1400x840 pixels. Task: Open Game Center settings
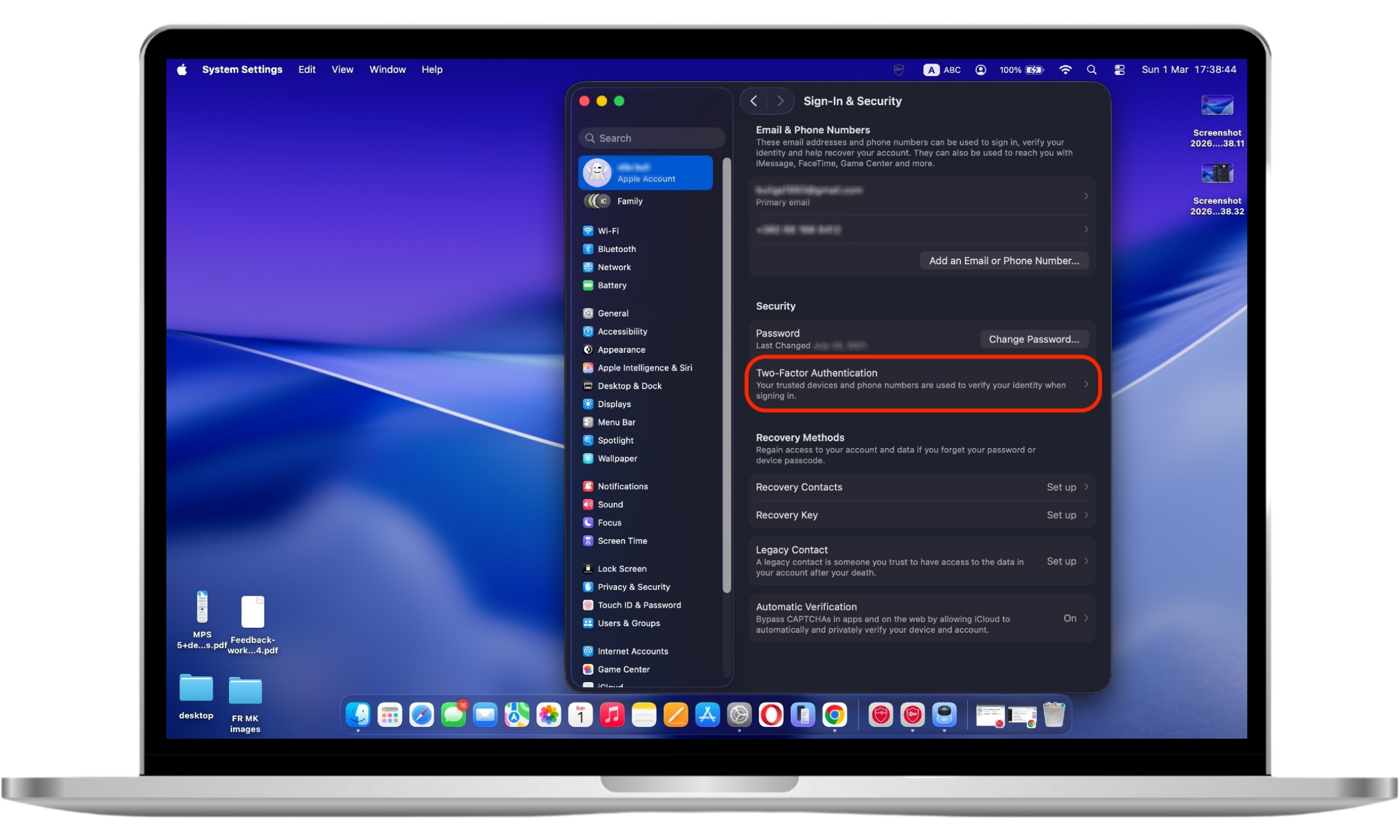[x=623, y=669]
